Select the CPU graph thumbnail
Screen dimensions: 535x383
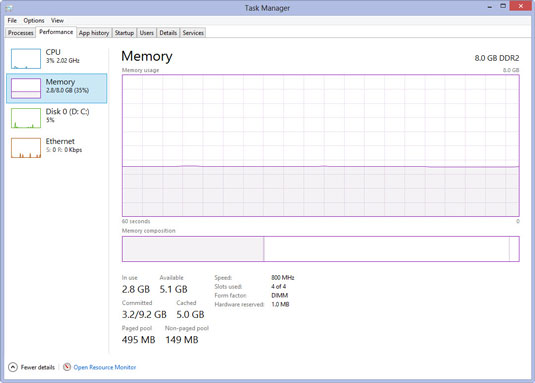coord(26,59)
